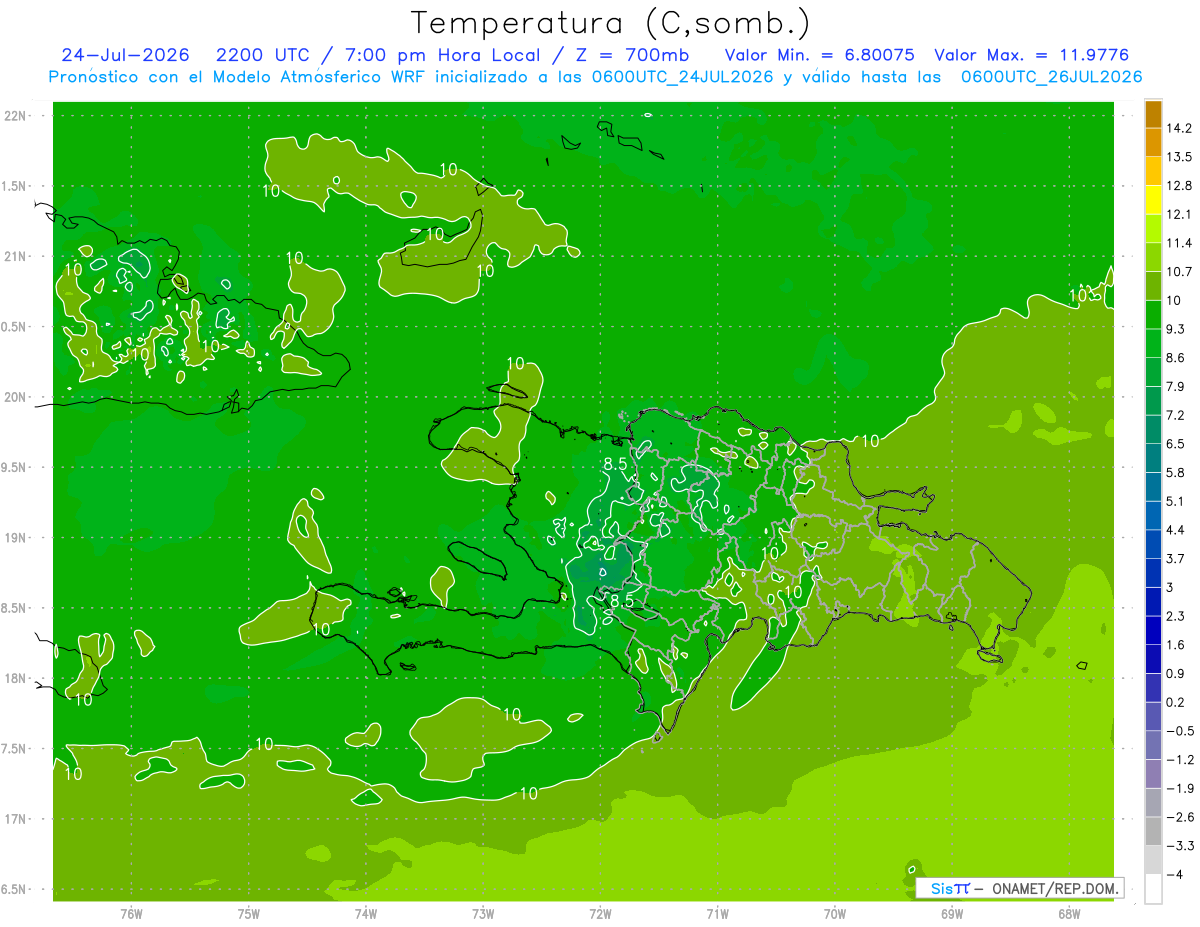Screen dimensions: 1200x927
Task: Click the 70W longitude axis label
Action: (x=834, y=913)
